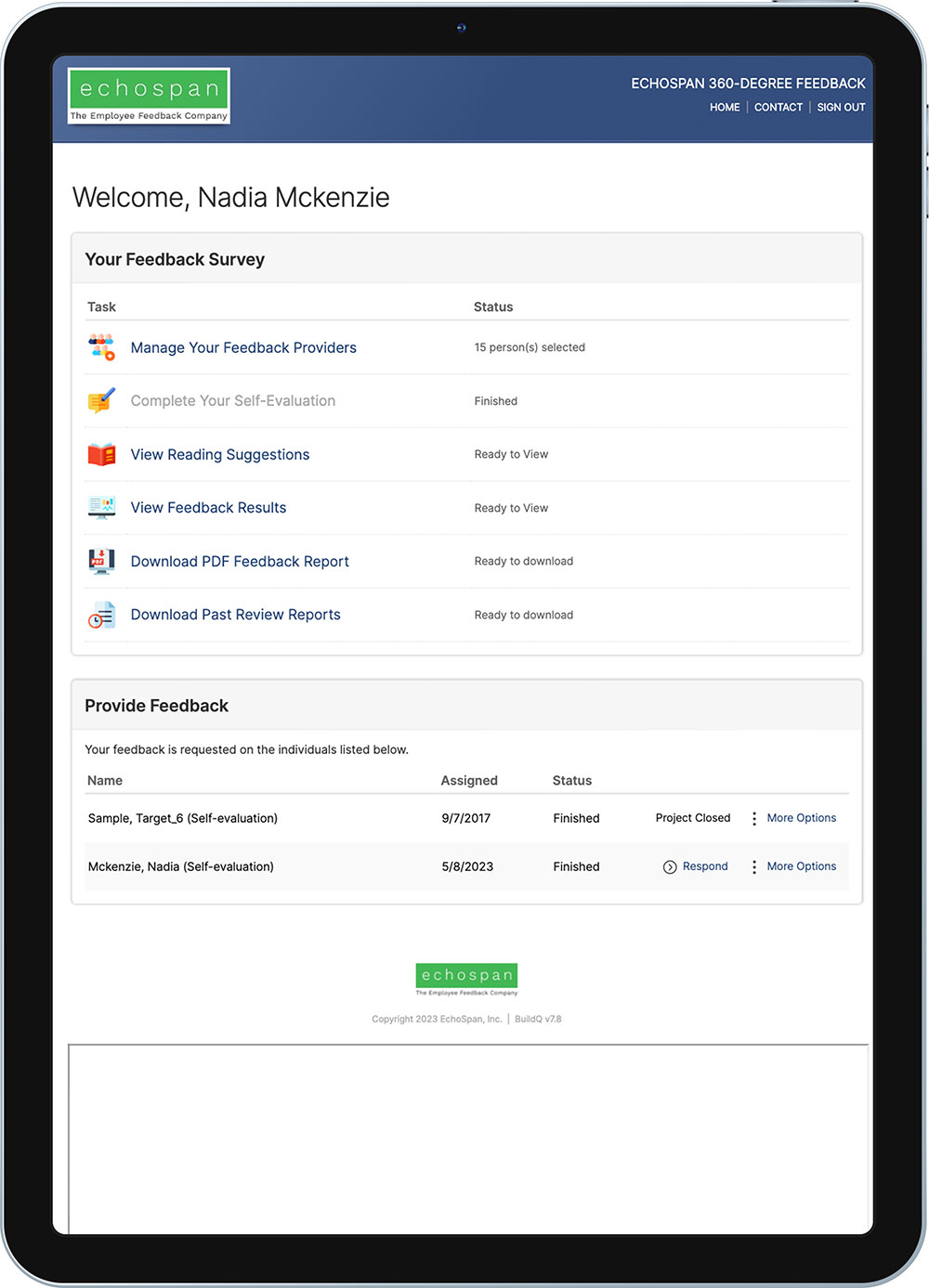The width and height of the screenshot is (929, 1288).
Task: Open More Options for Mckenzie, Nadia
Action: tap(802, 866)
